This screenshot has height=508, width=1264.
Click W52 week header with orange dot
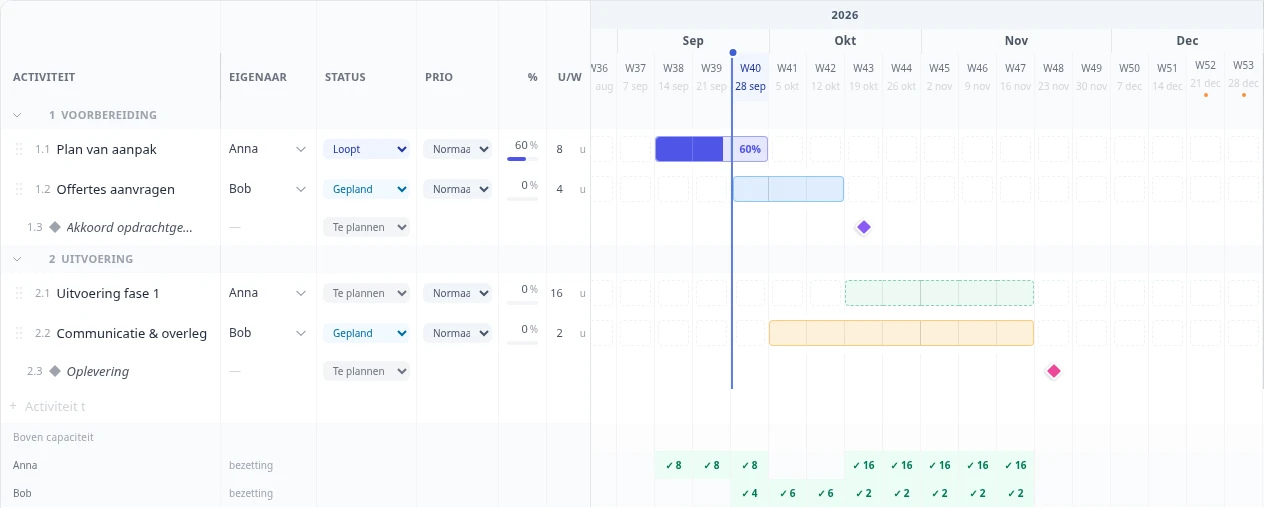[x=1206, y=76]
